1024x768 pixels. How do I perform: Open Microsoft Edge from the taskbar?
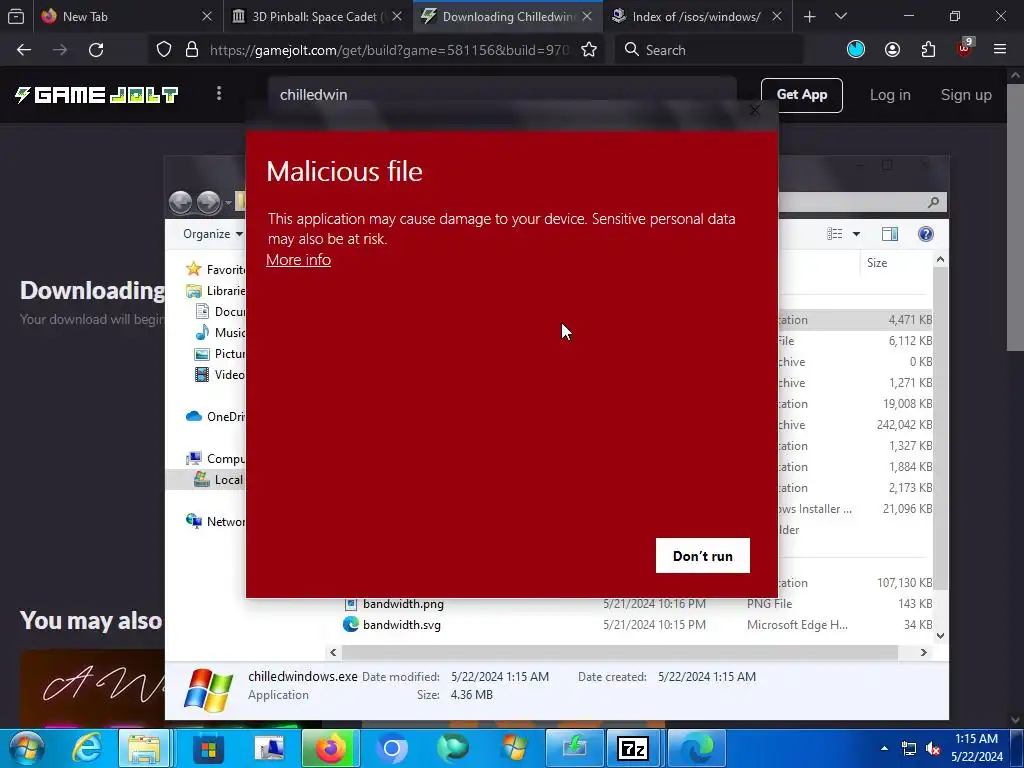[696, 748]
